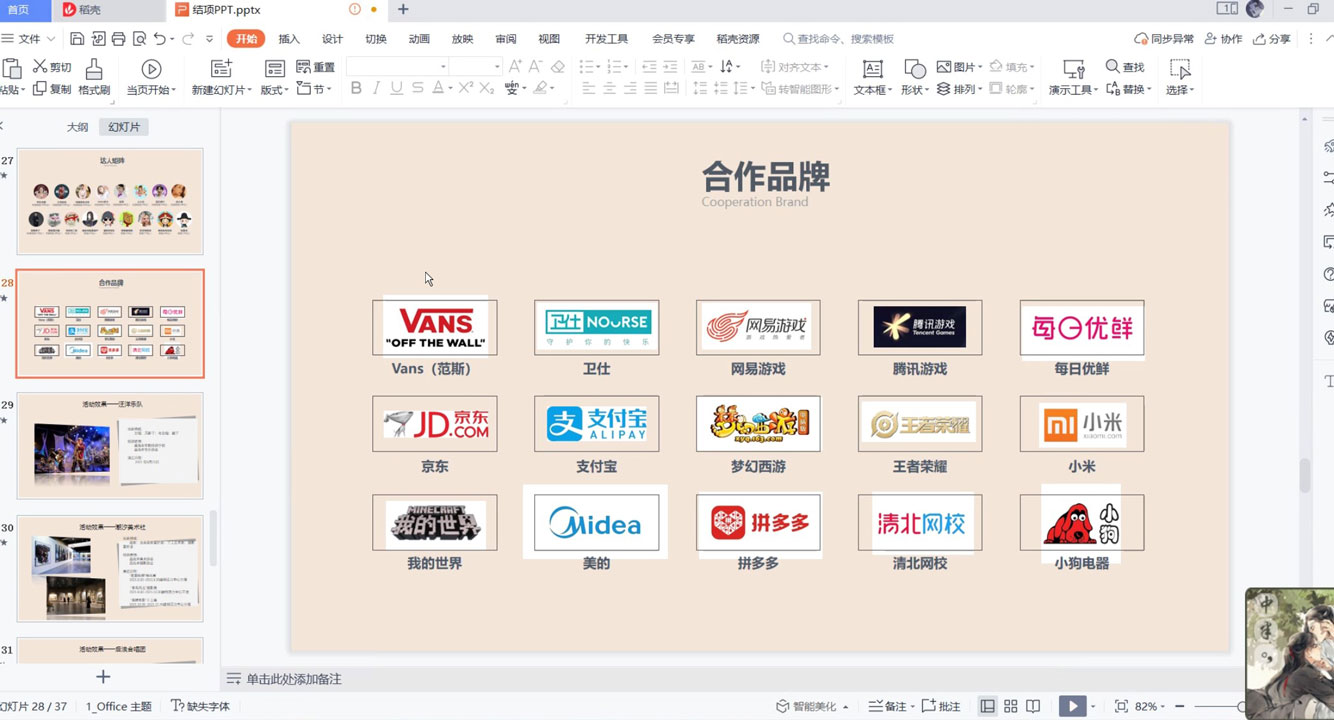The image size is (1334, 720).
Task: Click the Save icon in quick access toolbar
Action: coord(77,39)
